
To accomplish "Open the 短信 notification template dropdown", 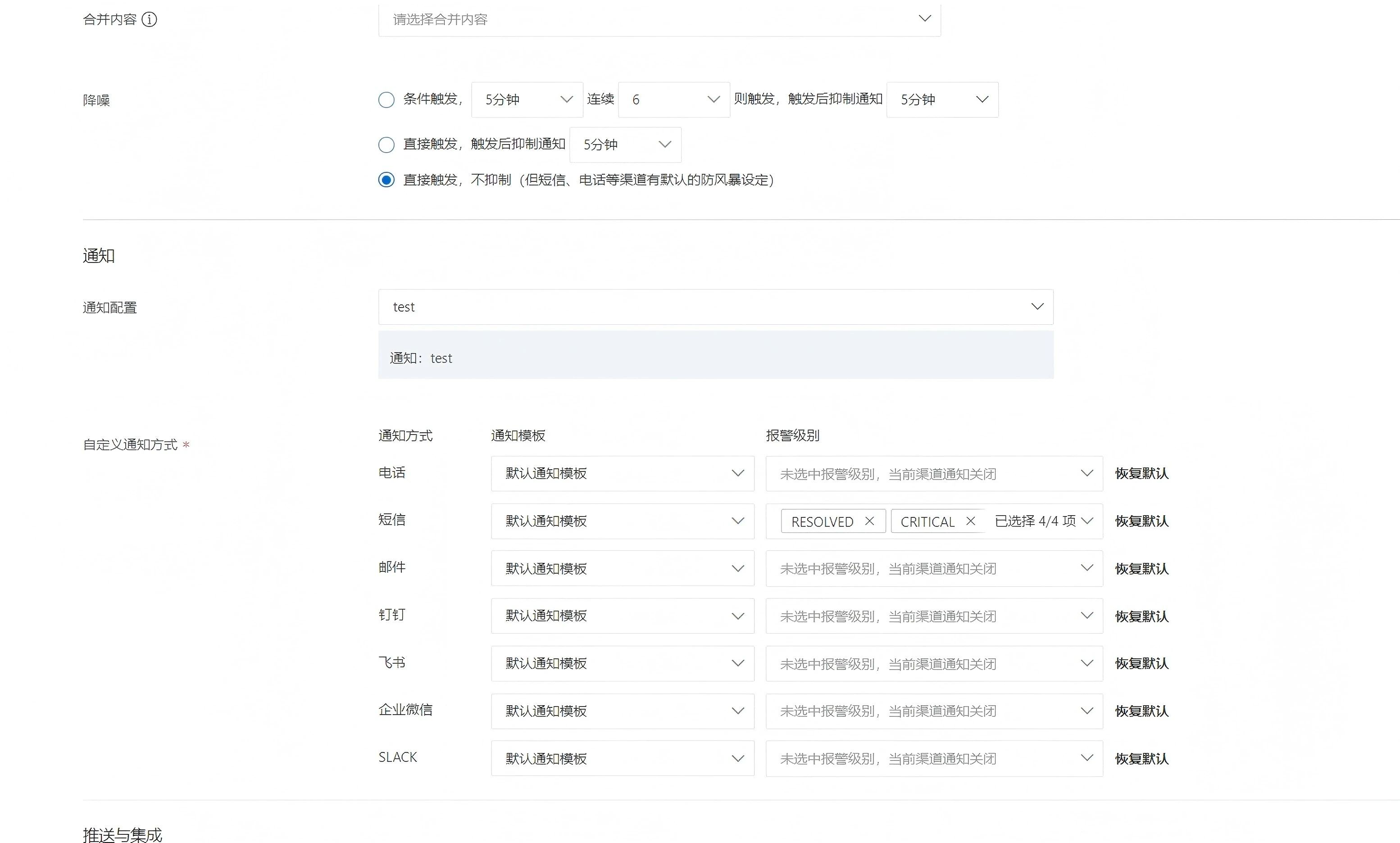I will 623,521.
